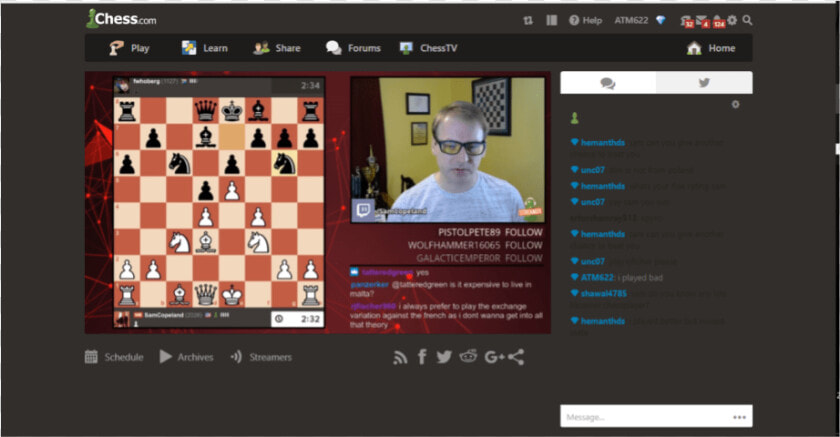Click the black queen on the chessboard
The width and height of the screenshot is (840, 437).
205,111
